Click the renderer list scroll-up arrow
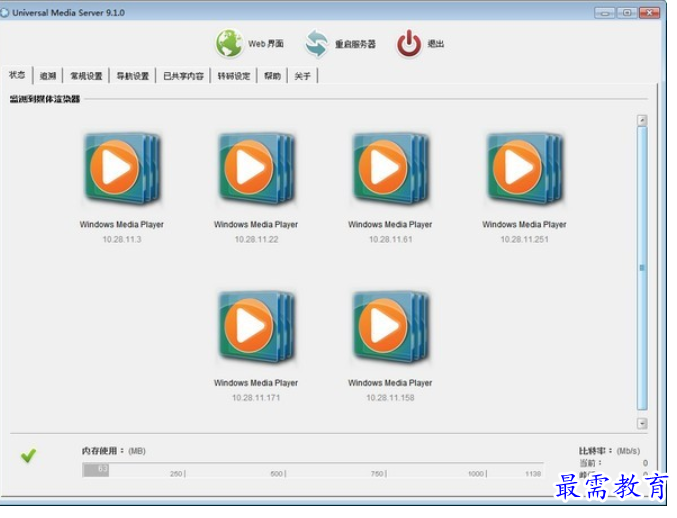 (x=642, y=120)
